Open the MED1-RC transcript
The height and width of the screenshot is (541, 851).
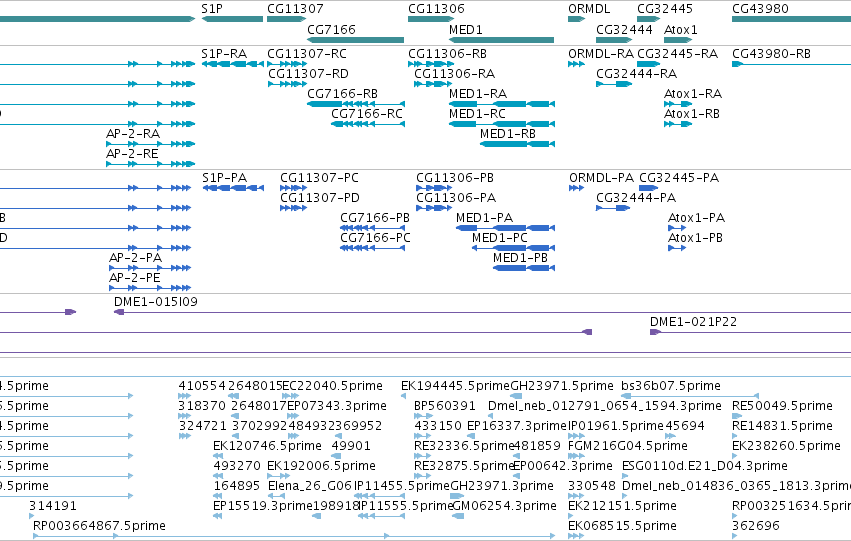502,124
